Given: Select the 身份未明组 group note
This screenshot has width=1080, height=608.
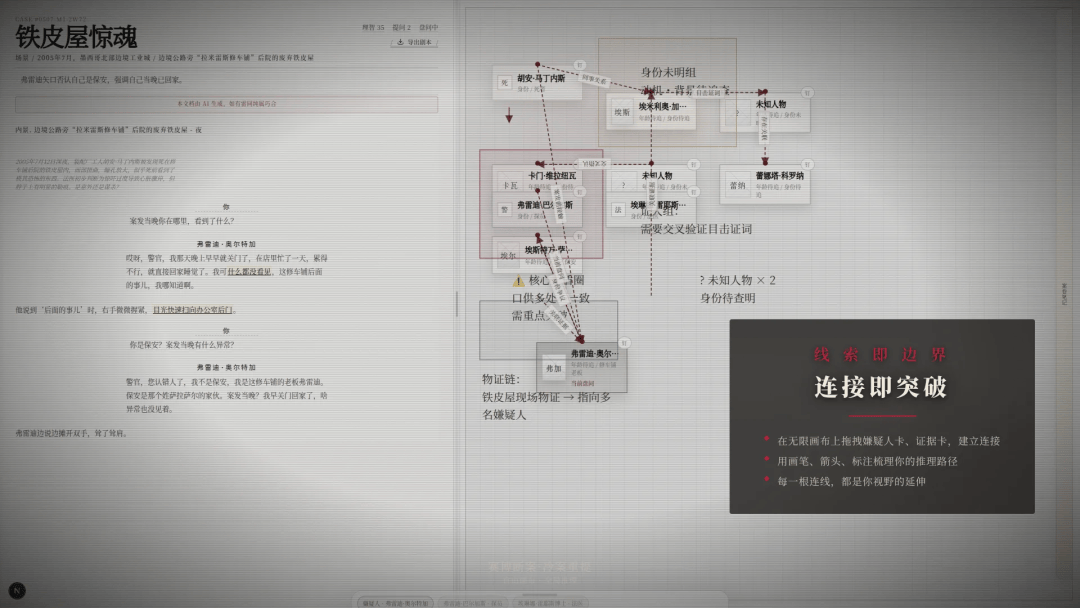Looking at the screenshot, I should pyautogui.click(x=668, y=72).
